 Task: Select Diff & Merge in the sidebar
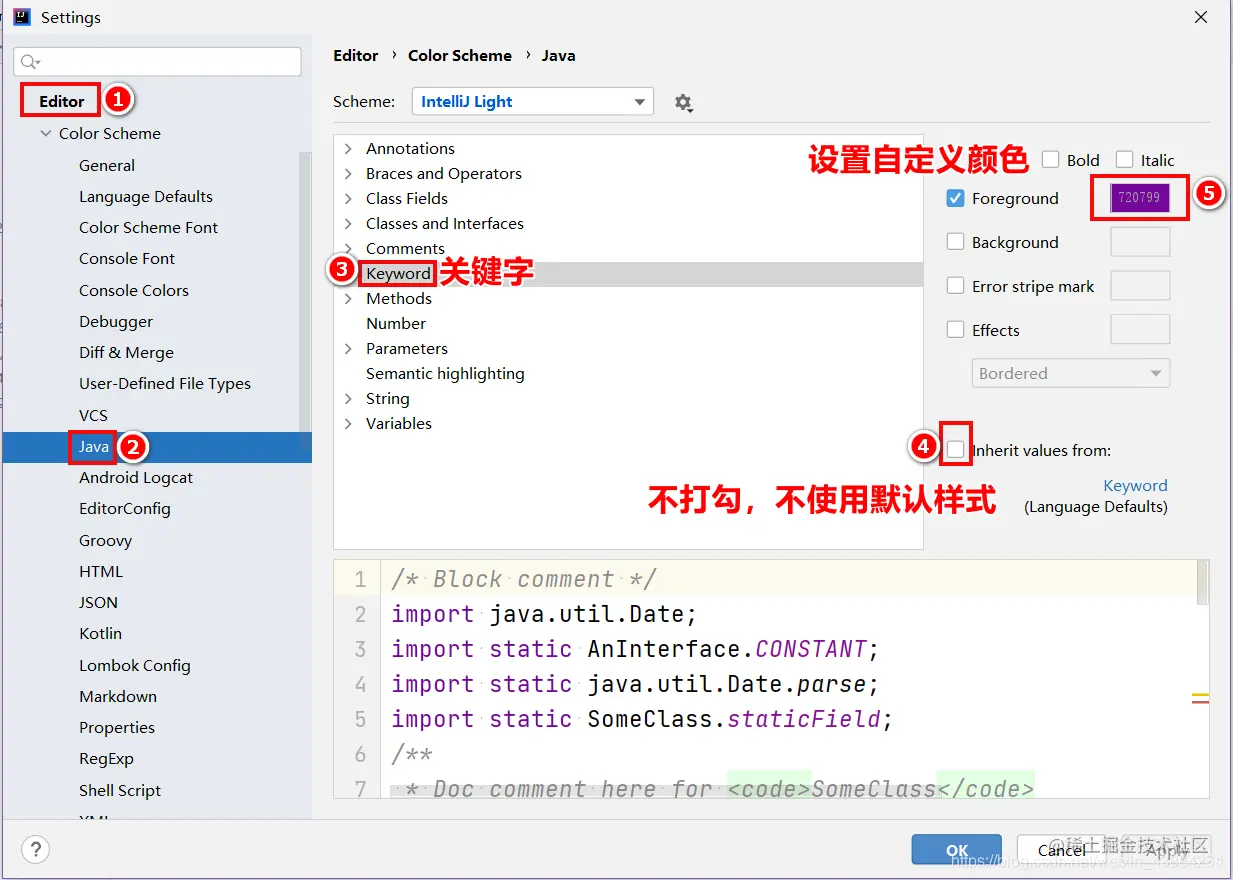click(126, 352)
